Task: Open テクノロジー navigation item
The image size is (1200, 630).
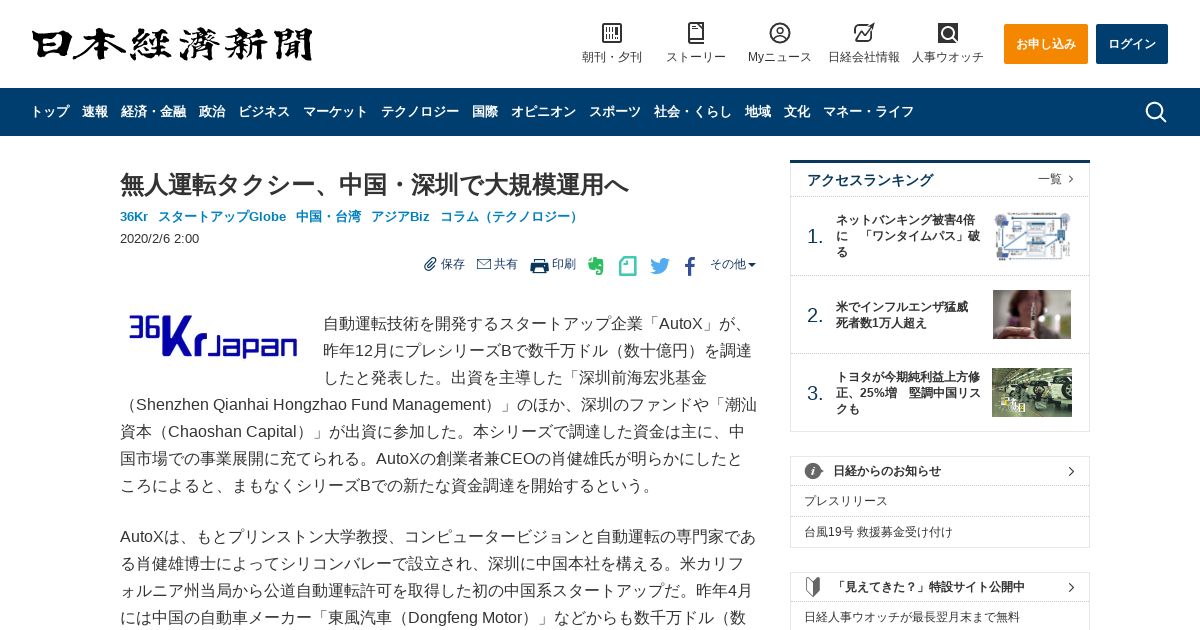Action: click(420, 112)
